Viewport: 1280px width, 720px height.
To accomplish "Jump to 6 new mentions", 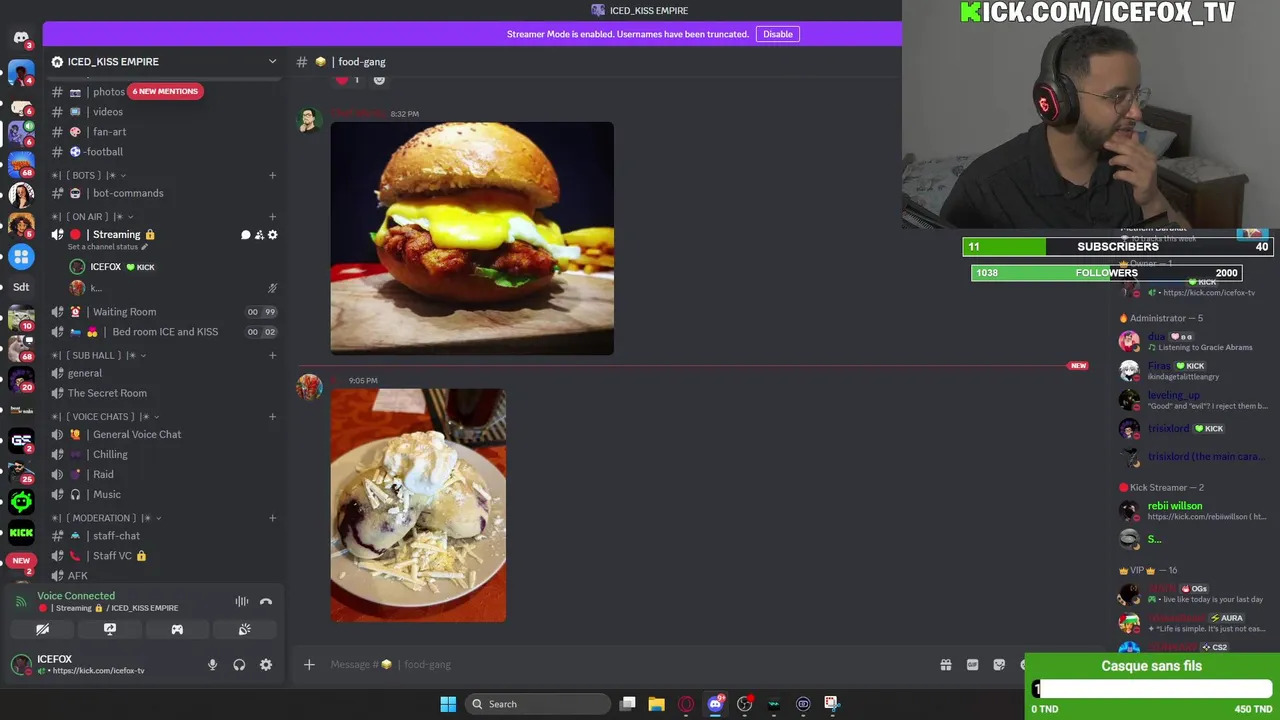I will (165, 91).
